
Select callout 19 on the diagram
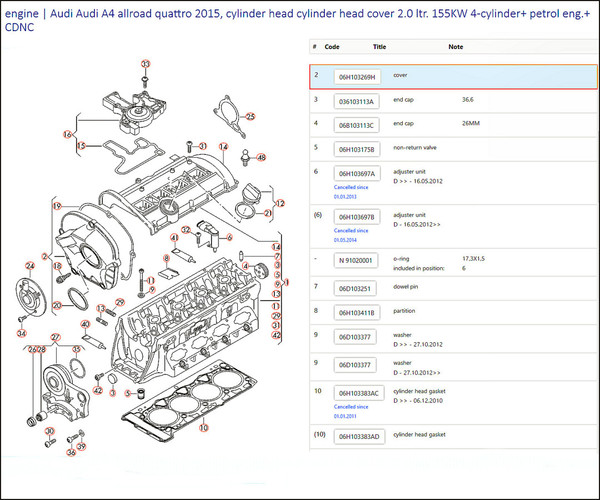pyautogui.click(x=57, y=206)
